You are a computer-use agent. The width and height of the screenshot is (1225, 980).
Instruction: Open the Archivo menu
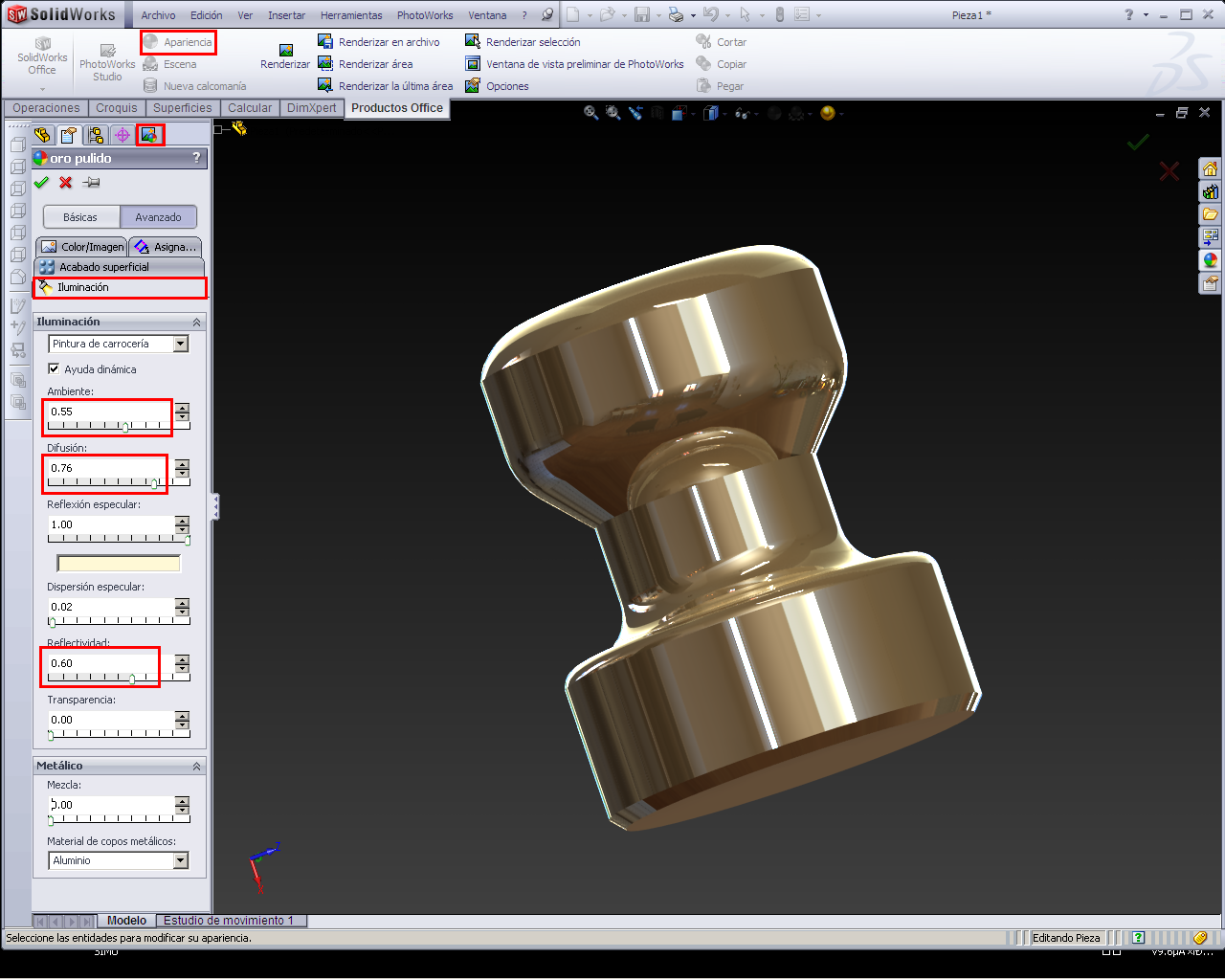coord(158,15)
